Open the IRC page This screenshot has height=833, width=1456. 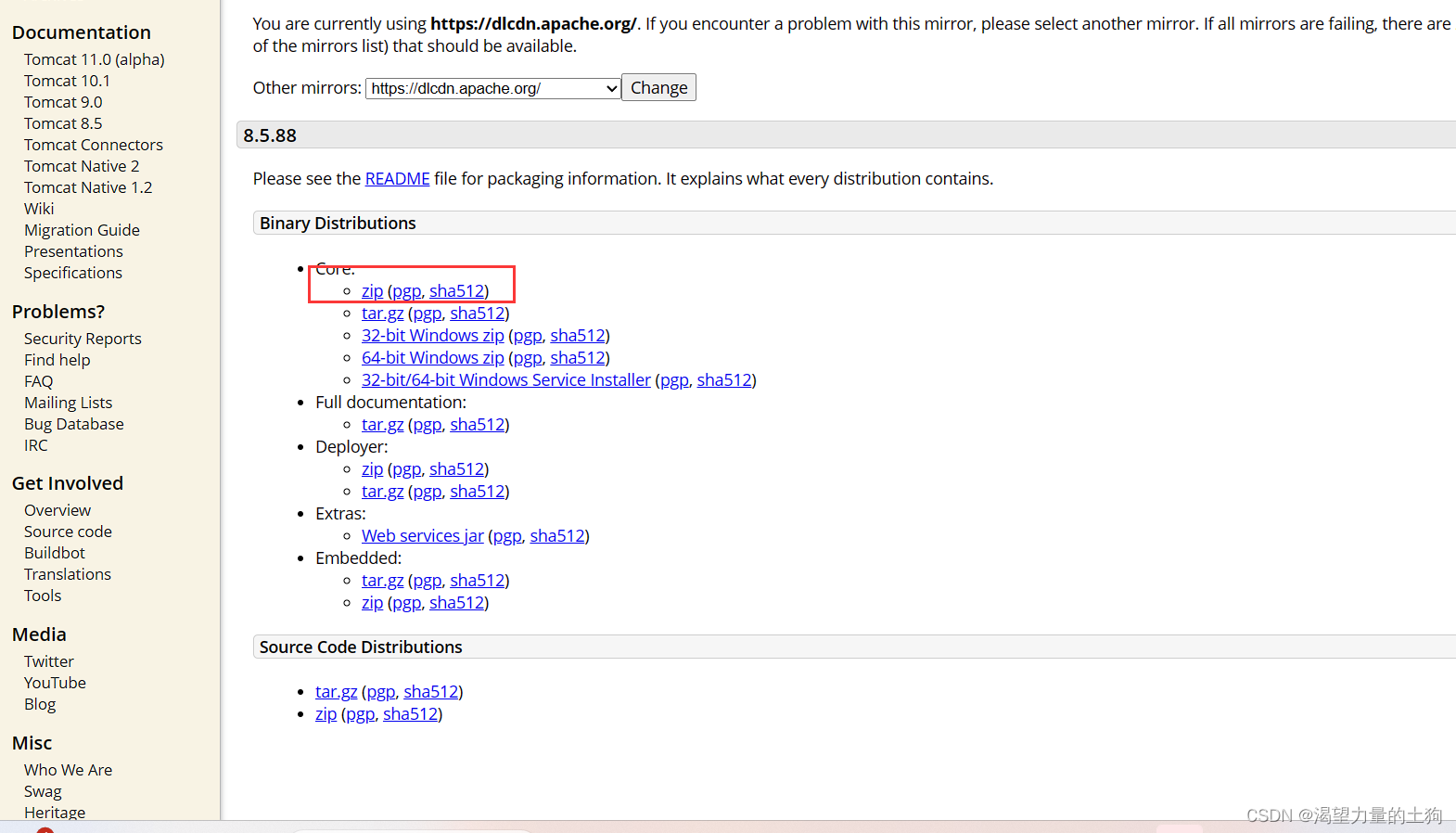(35, 445)
